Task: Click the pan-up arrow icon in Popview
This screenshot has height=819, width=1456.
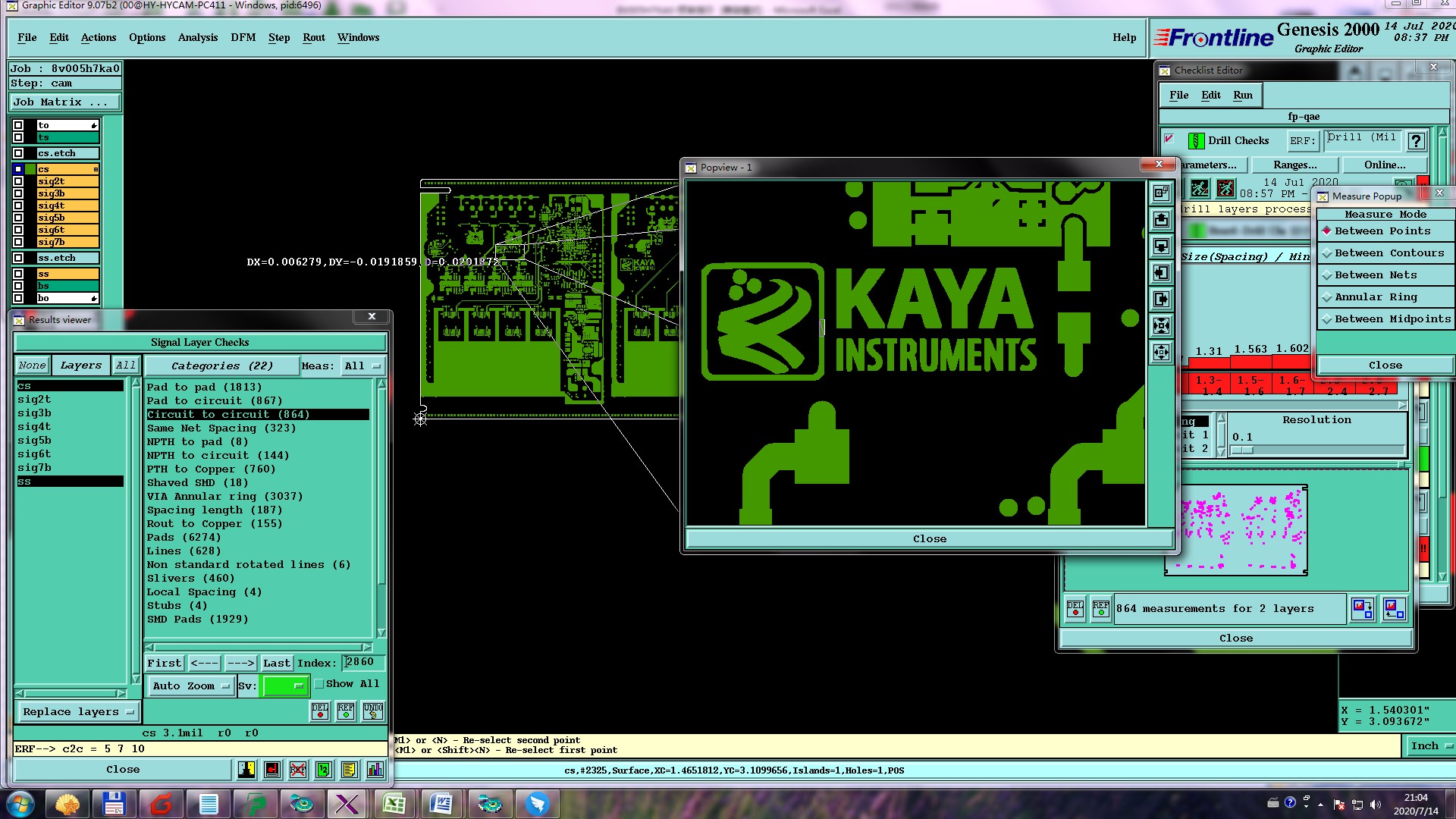Action: coord(1161,220)
